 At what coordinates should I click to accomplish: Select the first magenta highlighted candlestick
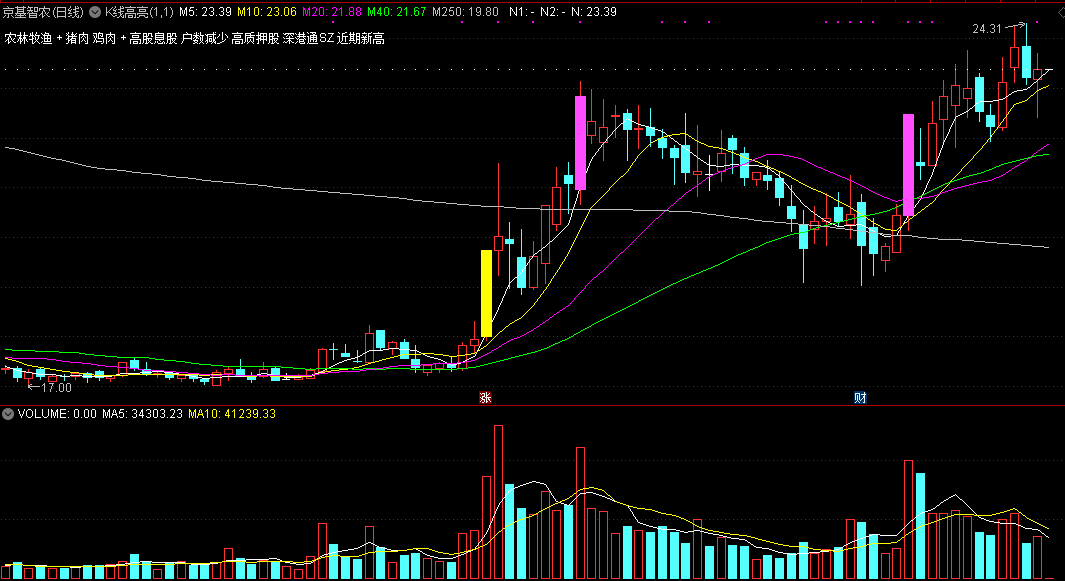pos(580,143)
